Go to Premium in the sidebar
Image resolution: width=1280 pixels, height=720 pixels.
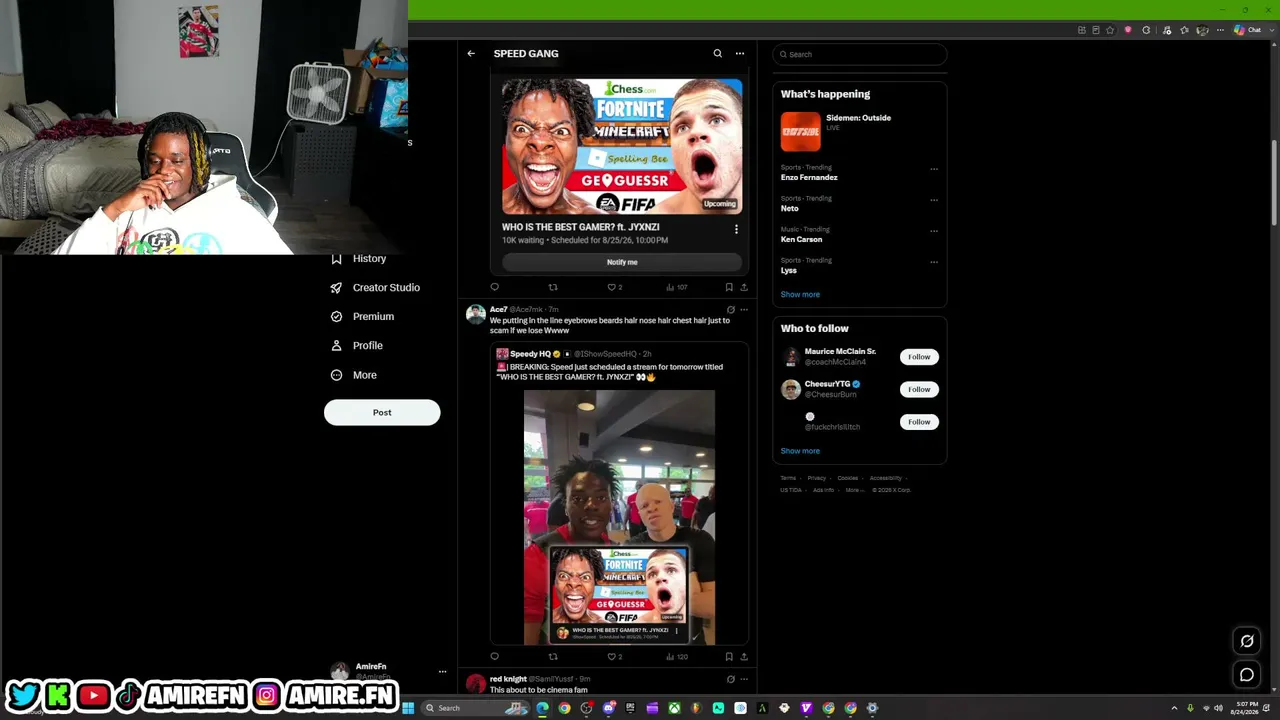[x=362, y=316]
